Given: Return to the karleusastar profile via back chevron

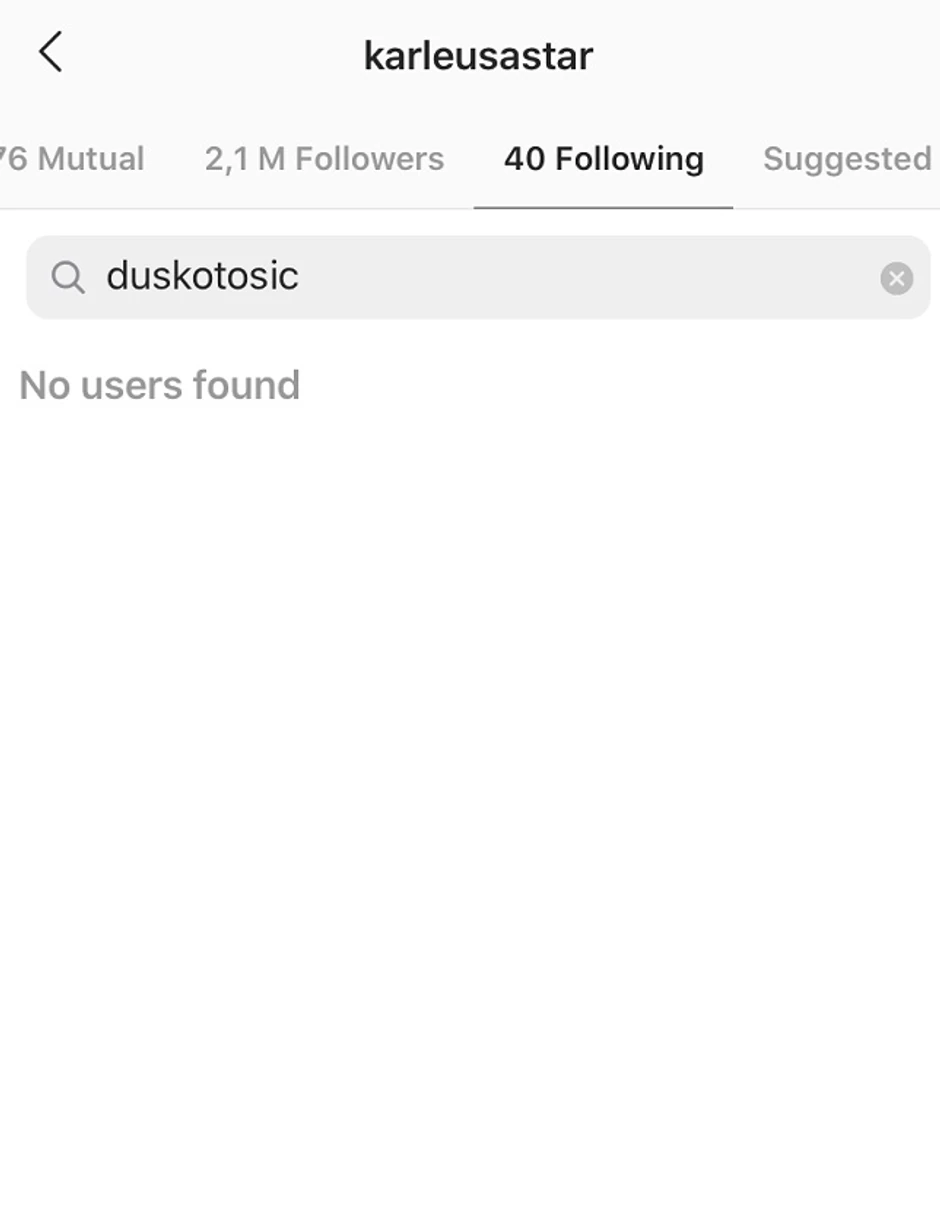Looking at the screenshot, I should click(x=50, y=52).
